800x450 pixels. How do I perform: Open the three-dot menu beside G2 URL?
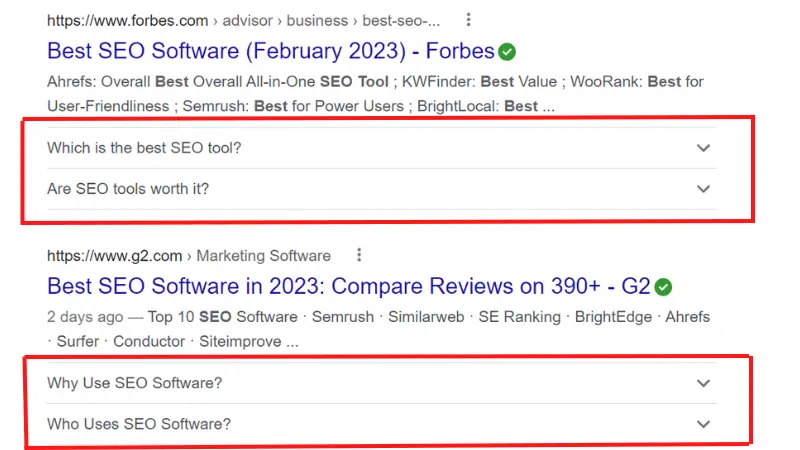click(x=359, y=255)
